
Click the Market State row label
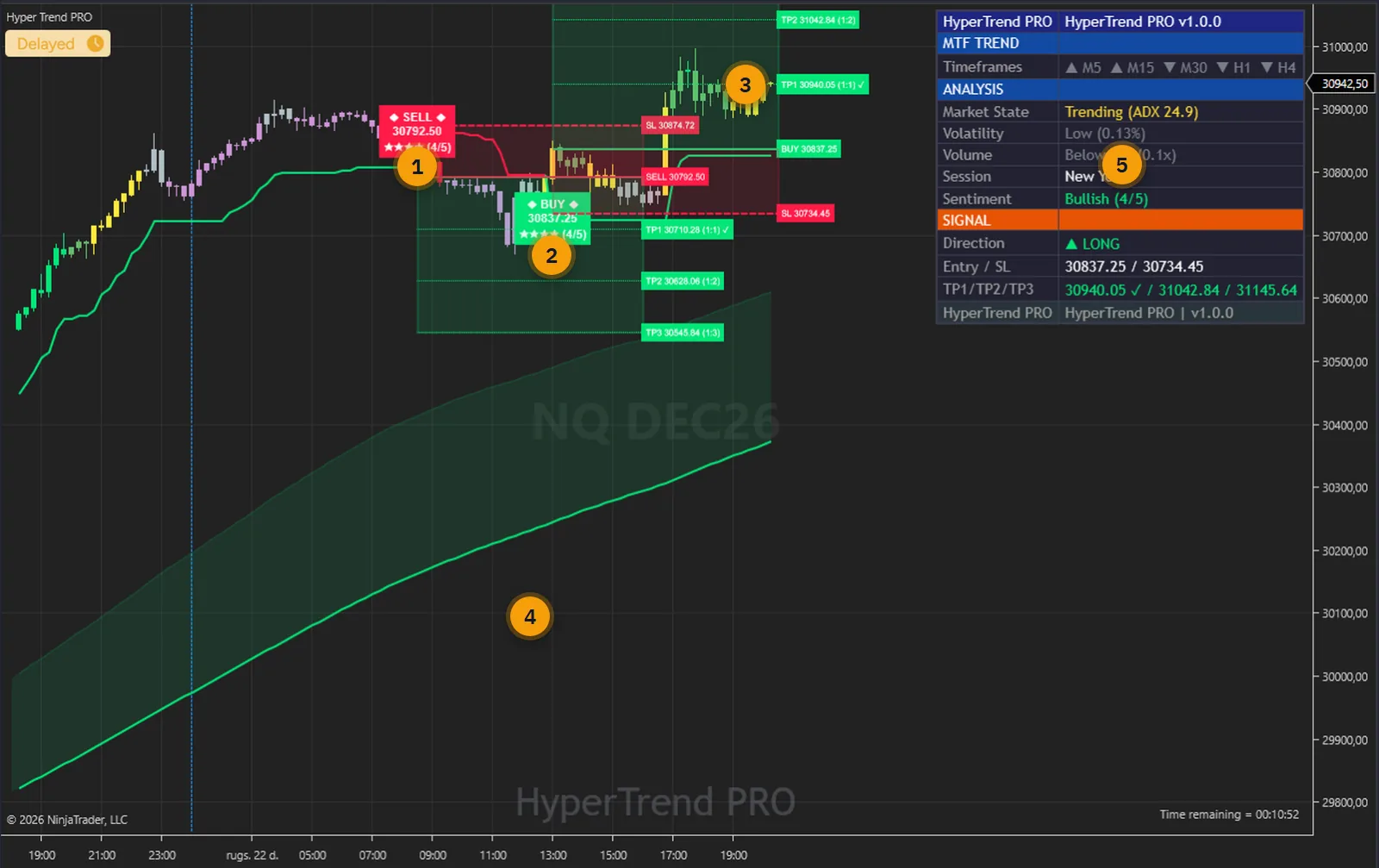pos(985,112)
